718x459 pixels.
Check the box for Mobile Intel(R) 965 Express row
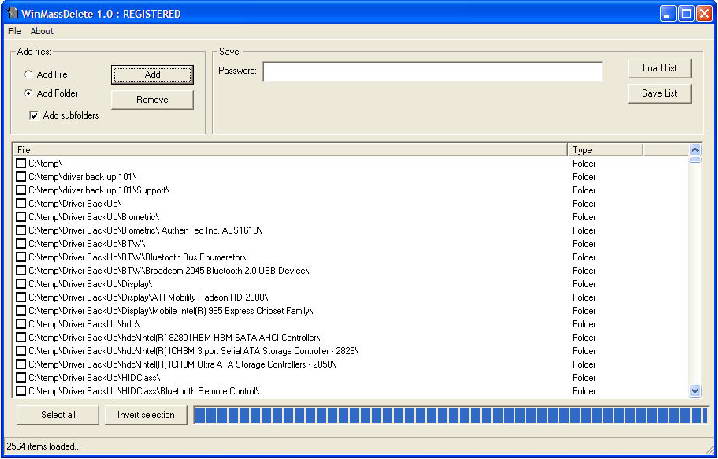pyautogui.click(x=21, y=311)
